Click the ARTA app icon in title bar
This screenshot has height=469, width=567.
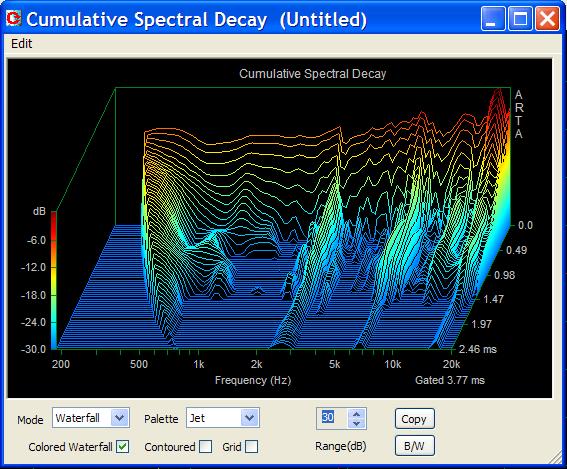pyautogui.click(x=13, y=18)
